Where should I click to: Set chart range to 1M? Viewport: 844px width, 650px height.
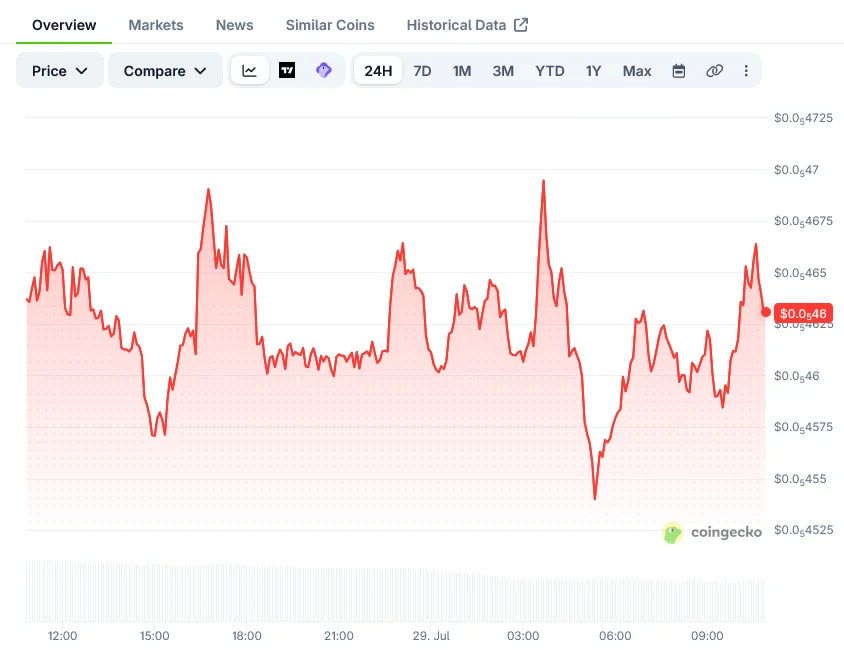(x=462, y=71)
